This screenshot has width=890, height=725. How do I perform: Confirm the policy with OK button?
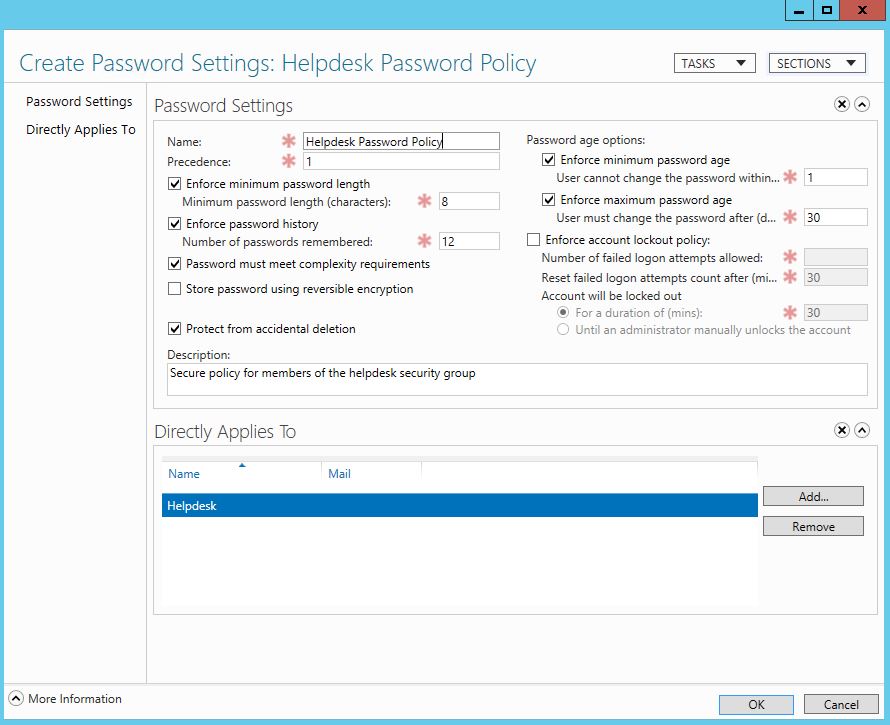coord(756,705)
